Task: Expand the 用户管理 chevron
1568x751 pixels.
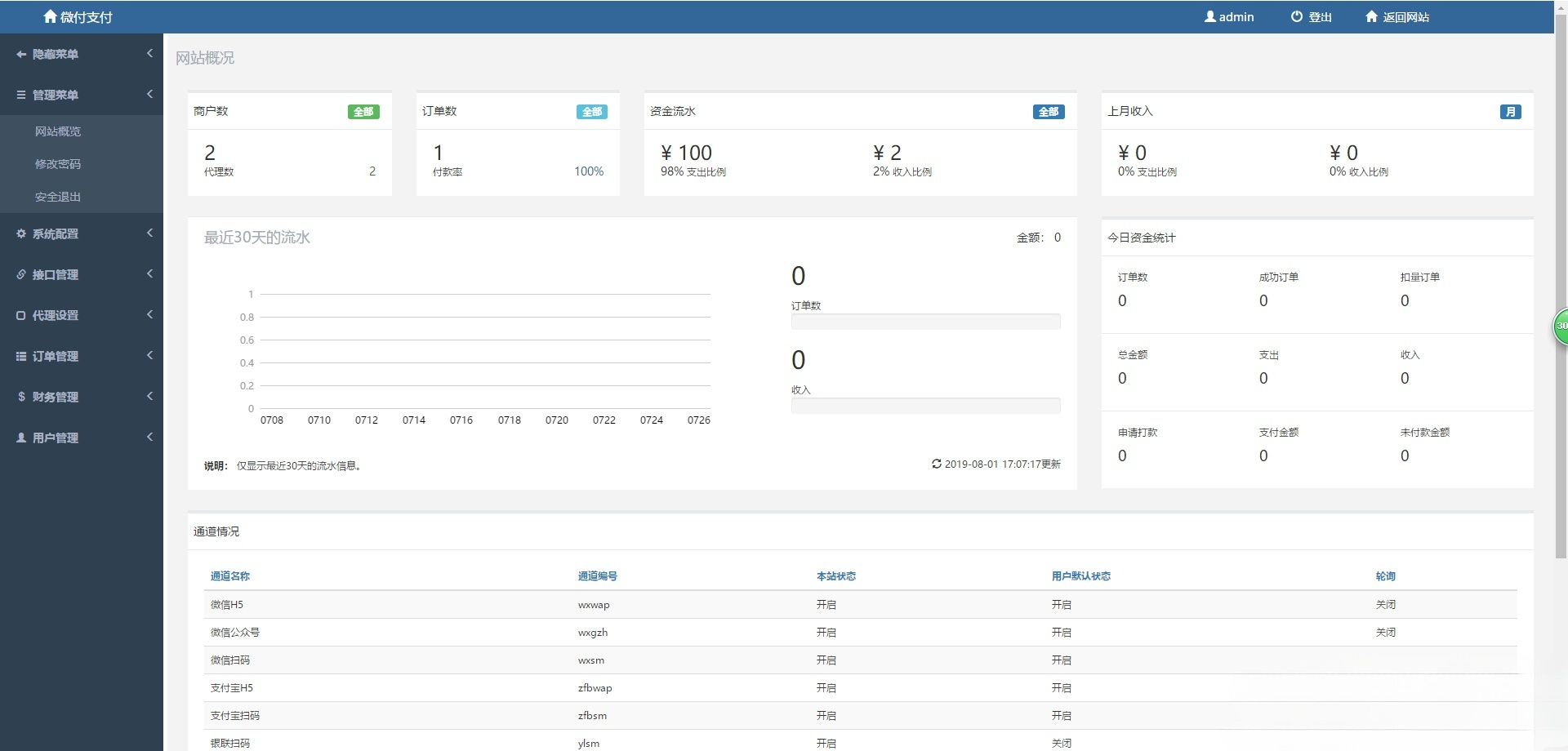Action: coord(149,437)
